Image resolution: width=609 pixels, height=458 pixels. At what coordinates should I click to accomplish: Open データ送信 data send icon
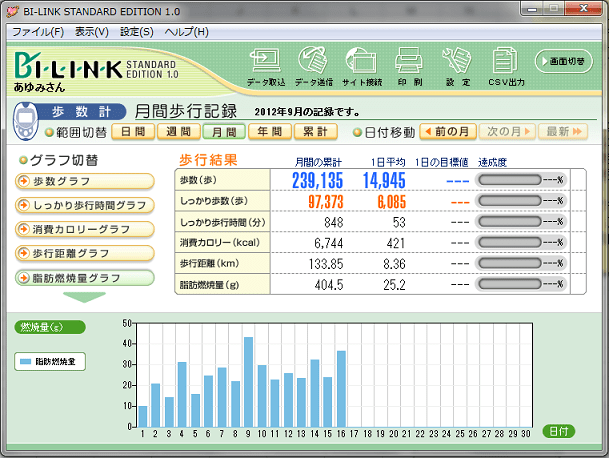tap(313, 66)
